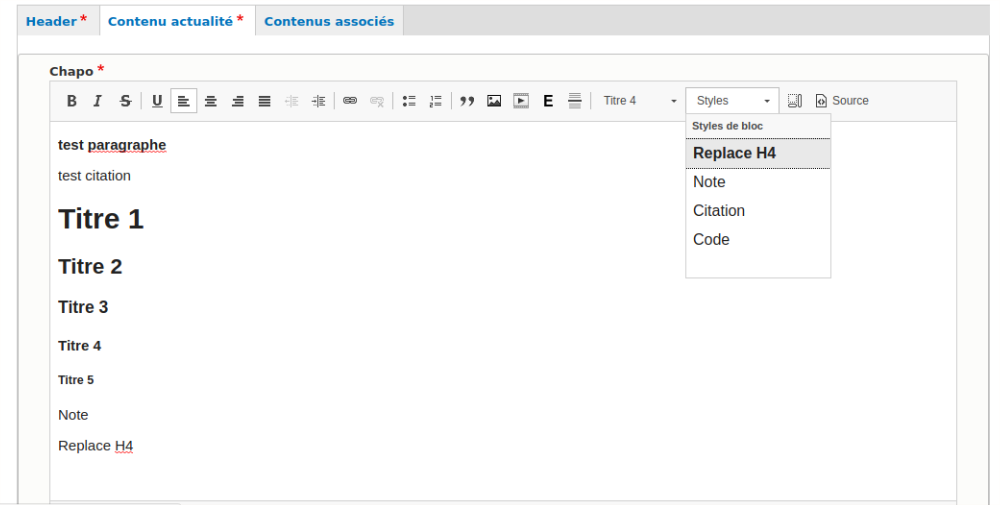Screen dimensions: 1000x505
Task: Choose the Code block style
Action: [758, 240]
